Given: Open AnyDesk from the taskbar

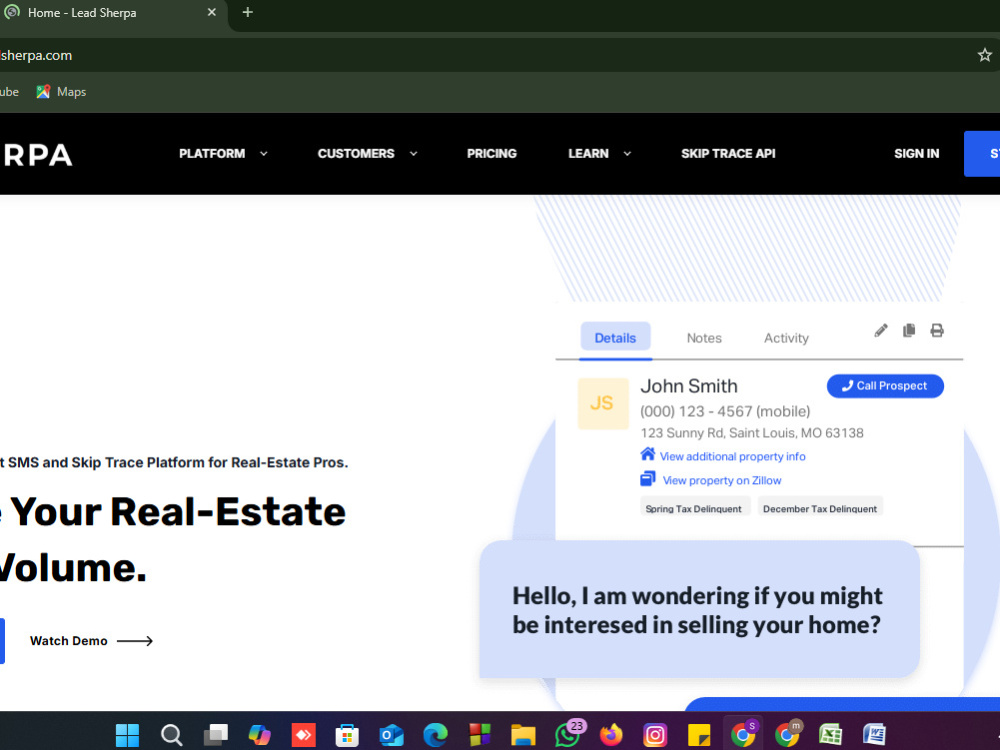Looking at the screenshot, I should 304,735.
